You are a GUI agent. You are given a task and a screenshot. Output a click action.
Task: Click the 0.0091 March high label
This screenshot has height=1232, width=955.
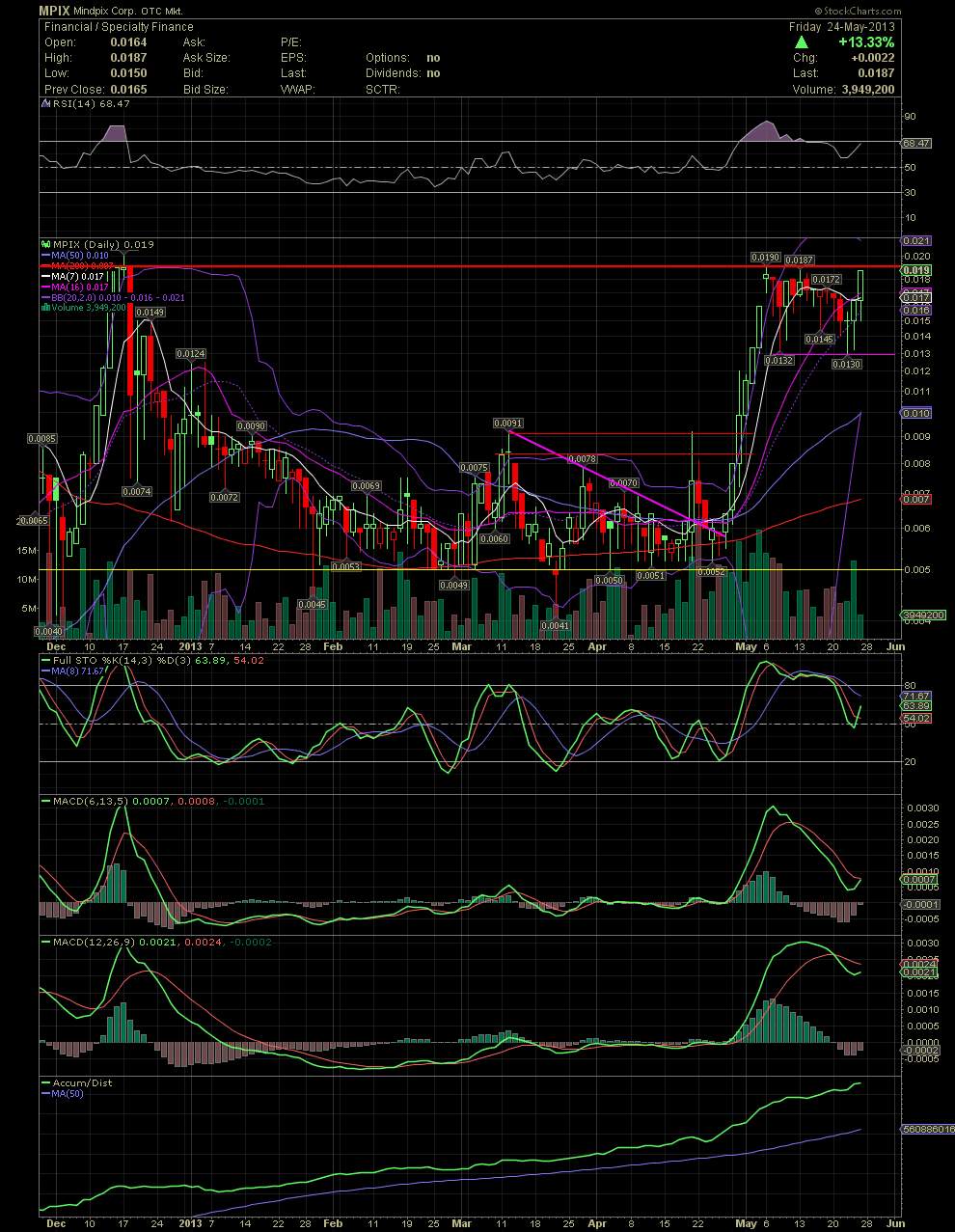[508, 423]
